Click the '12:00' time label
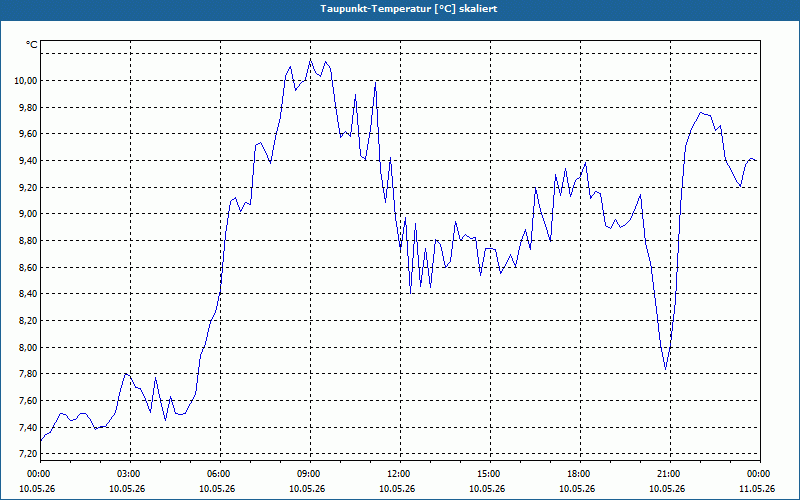The image size is (800, 500). [398, 474]
